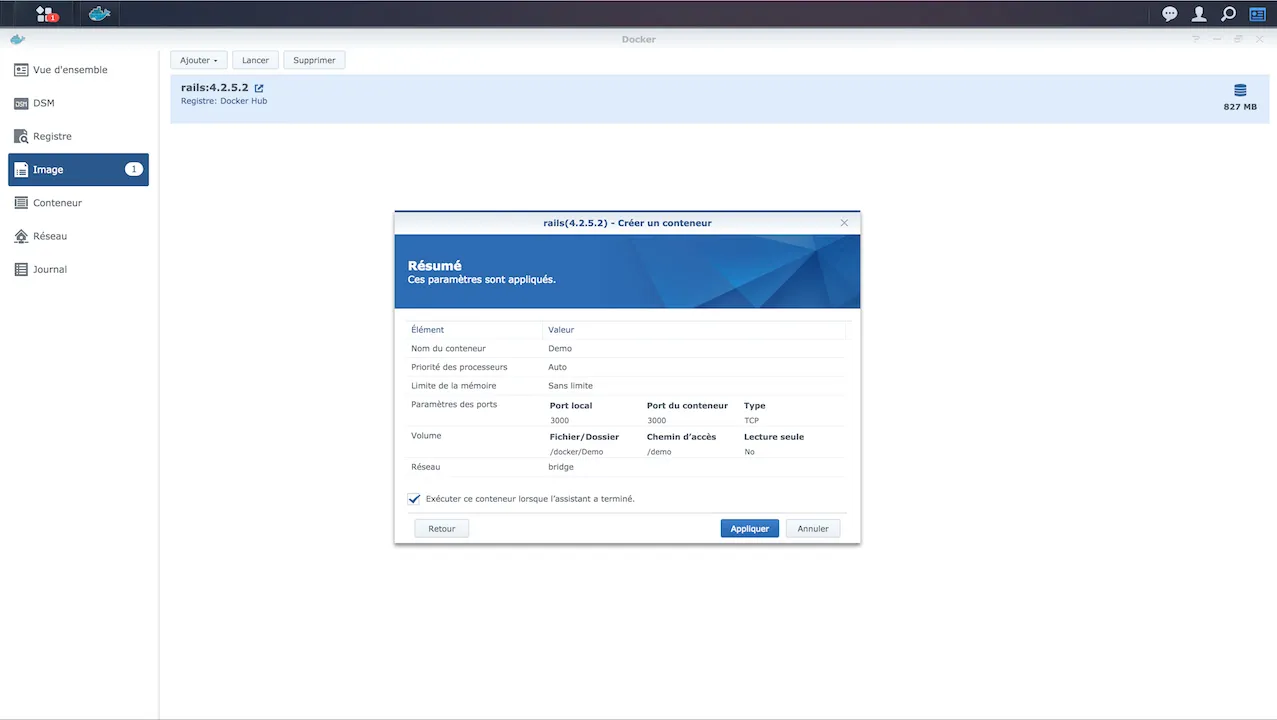Click the '/demo' access path value
The height and width of the screenshot is (720, 1277).
tap(659, 452)
